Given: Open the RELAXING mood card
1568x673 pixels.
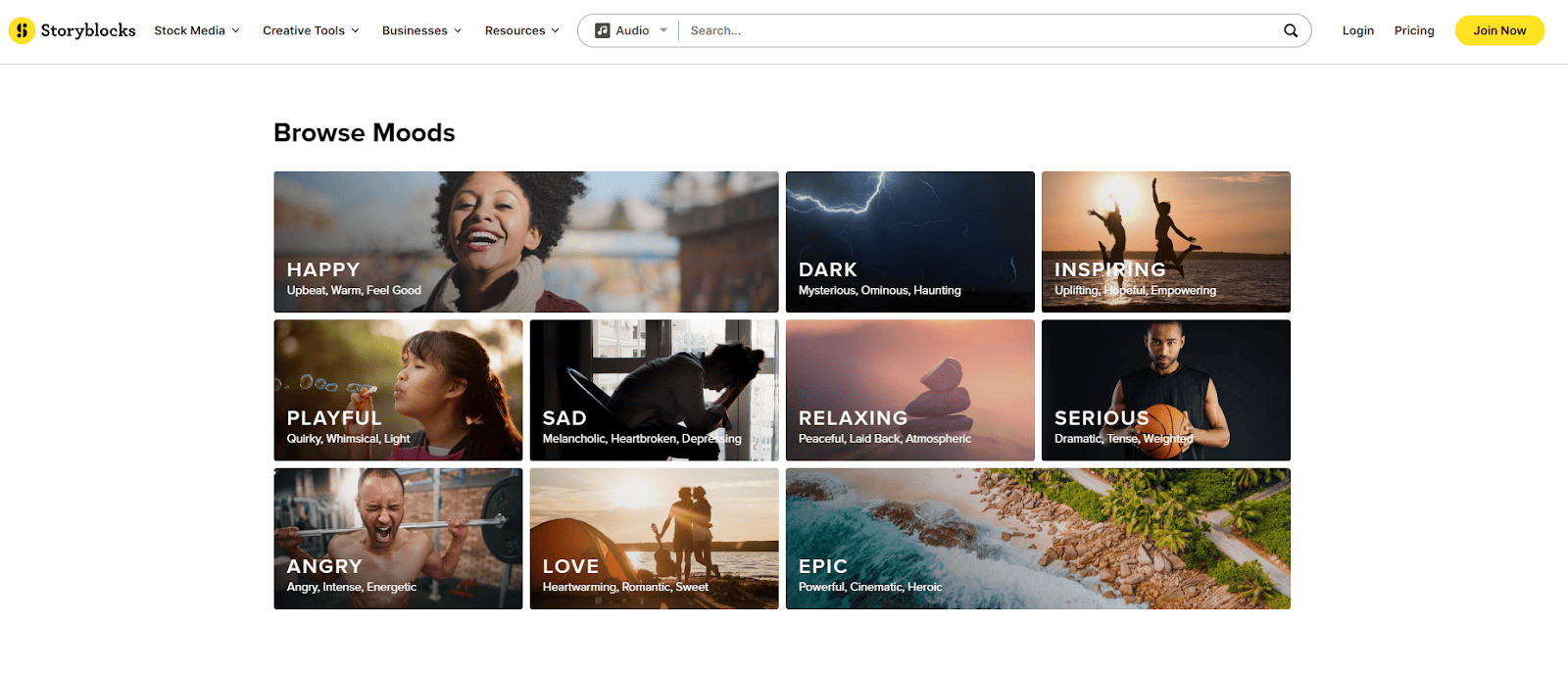Looking at the screenshot, I should pyautogui.click(x=910, y=390).
